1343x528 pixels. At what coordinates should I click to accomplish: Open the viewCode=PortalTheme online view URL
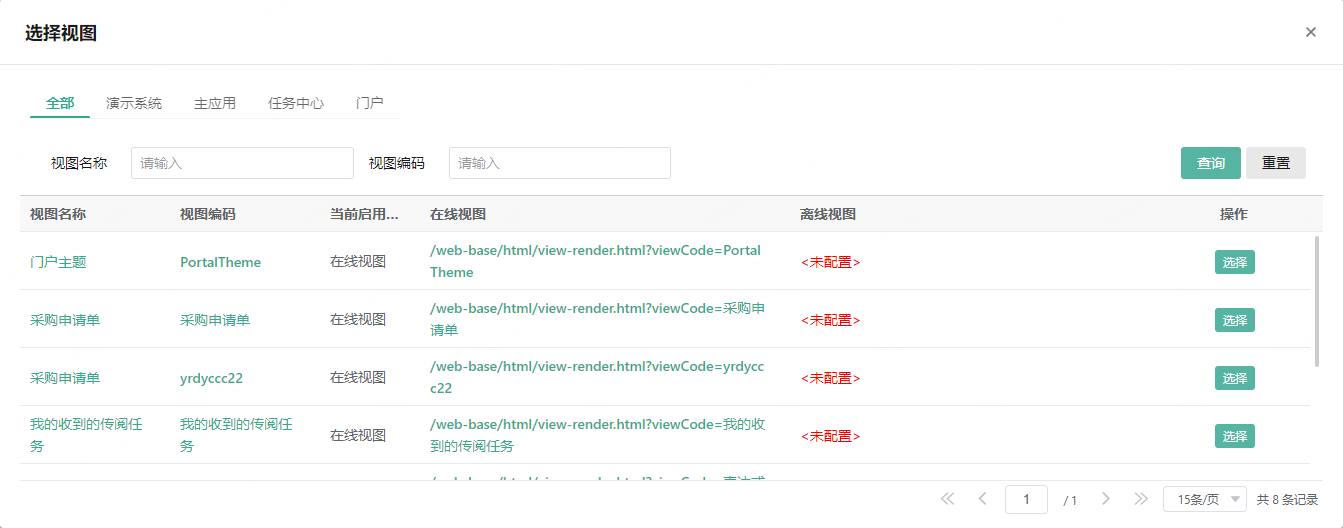pyautogui.click(x=596, y=261)
